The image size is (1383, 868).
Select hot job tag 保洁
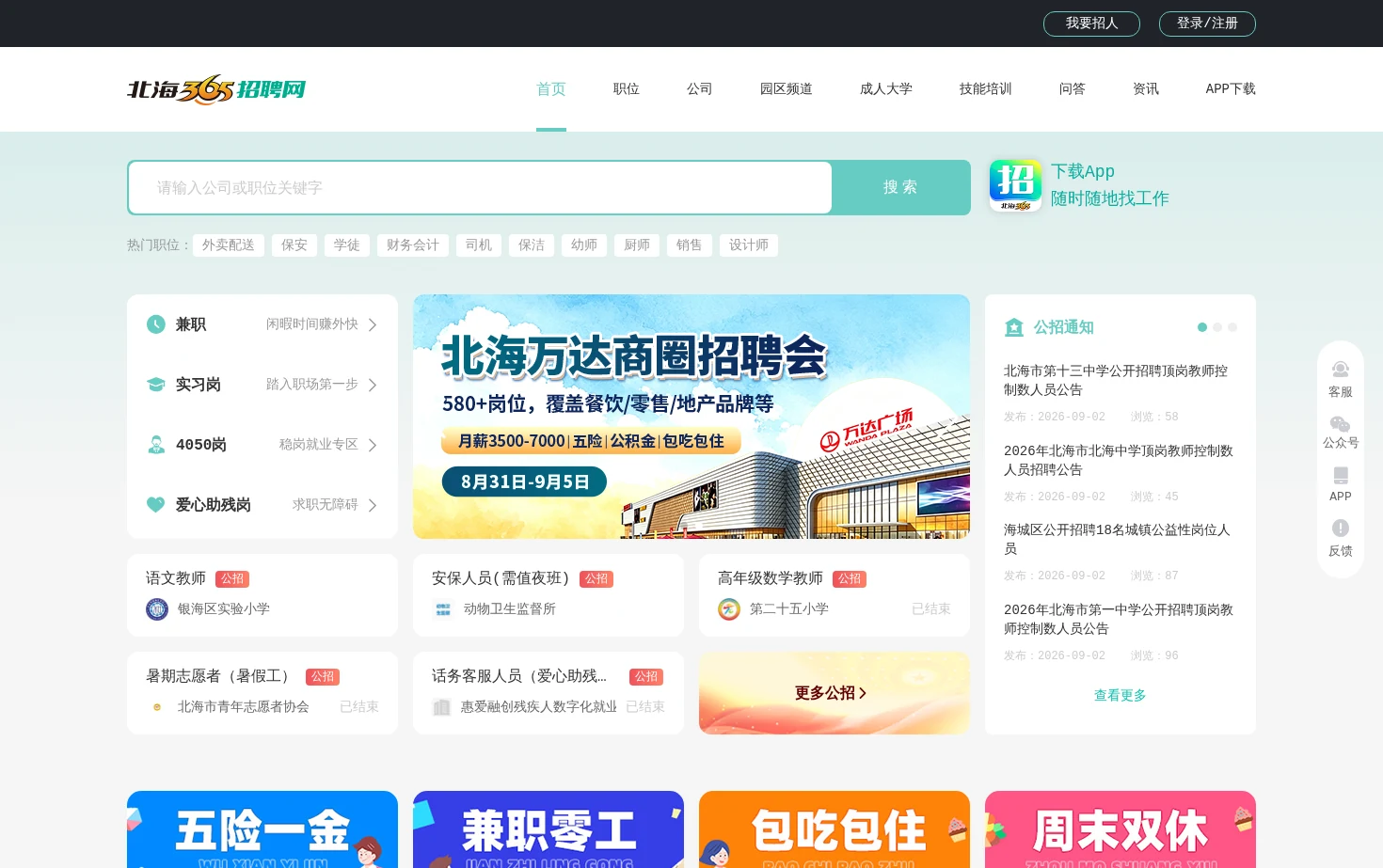532,245
